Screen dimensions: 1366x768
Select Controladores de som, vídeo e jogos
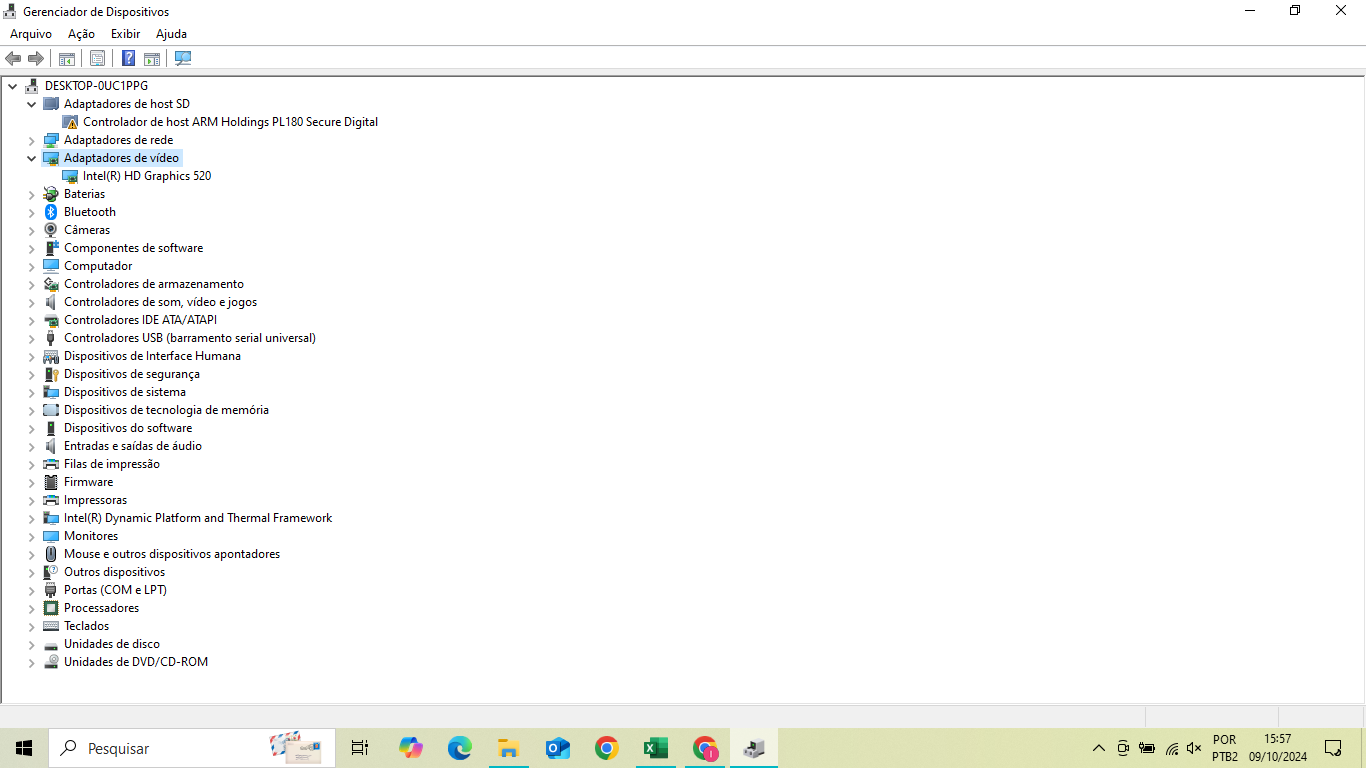pyautogui.click(x=160, y=302)
